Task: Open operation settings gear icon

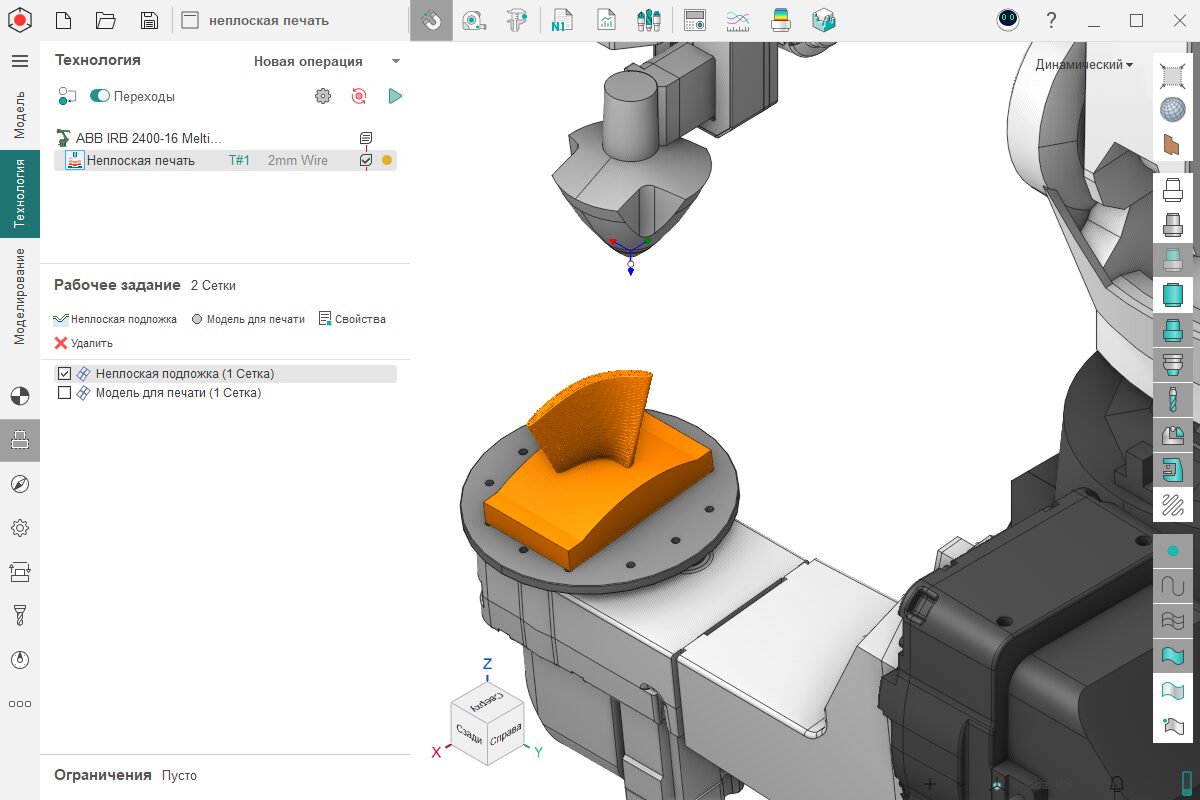Action: tap(322, 96)
